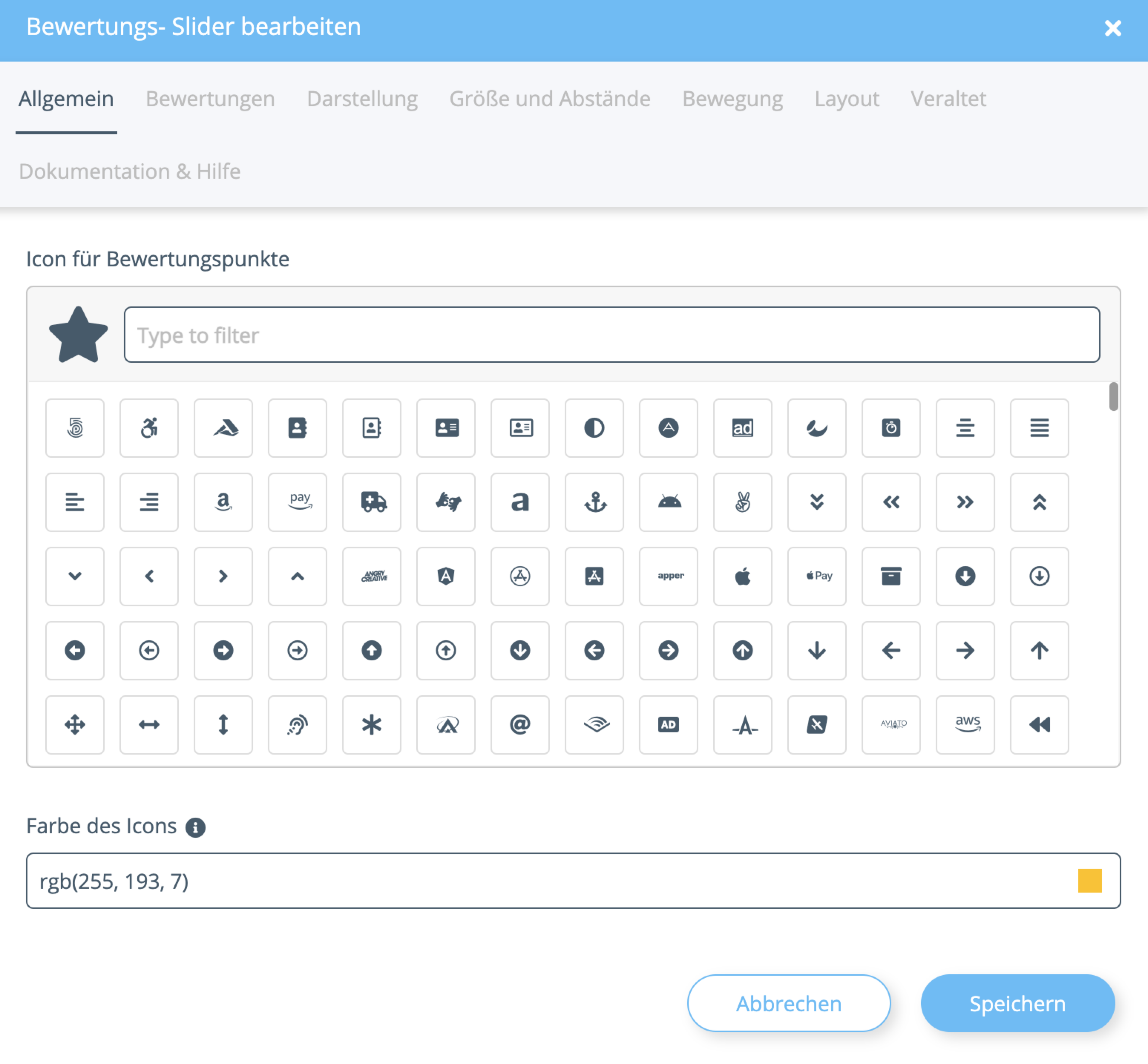The image size is (1148, 1064).
Task: Click the Abbrechen button
Action: 789,1004
